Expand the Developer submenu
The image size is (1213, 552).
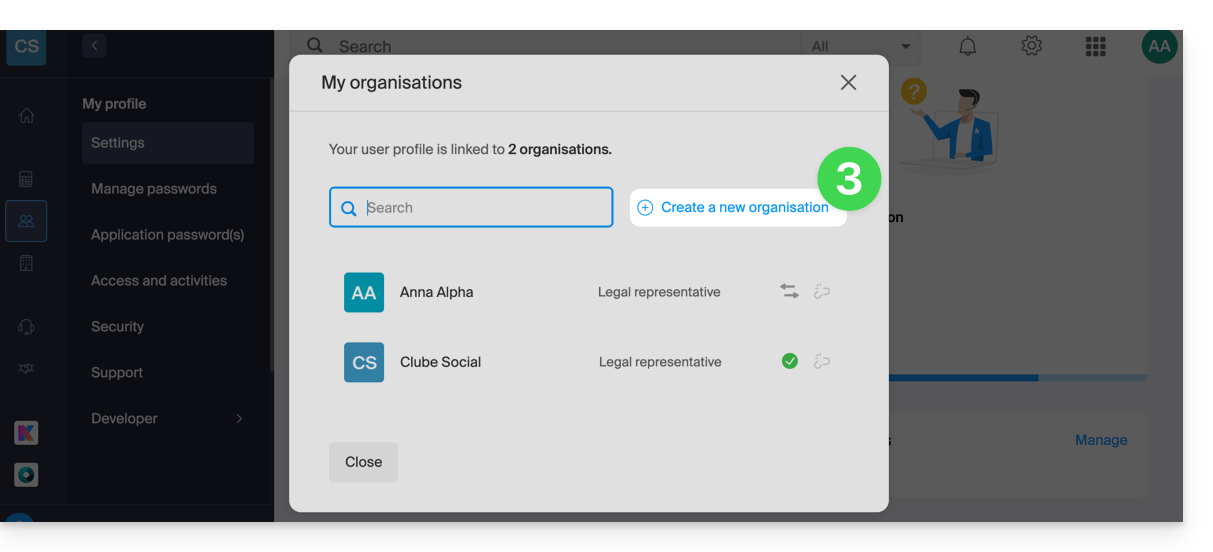click(x=239, y=419)
